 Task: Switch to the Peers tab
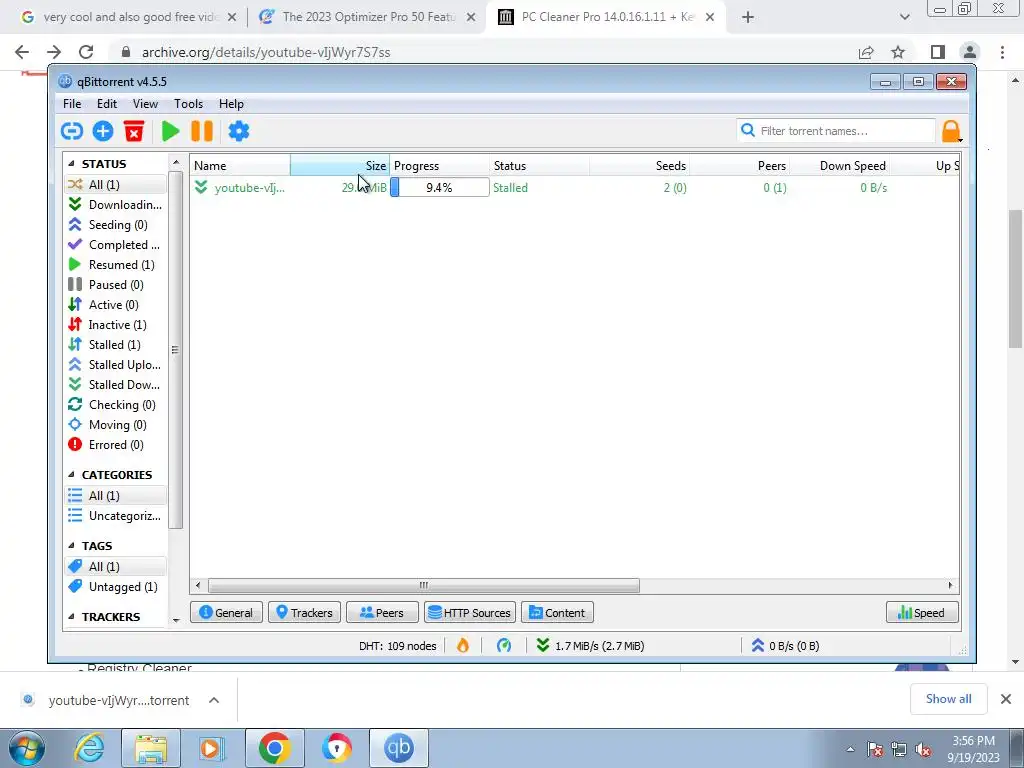[x=382, y=613]
